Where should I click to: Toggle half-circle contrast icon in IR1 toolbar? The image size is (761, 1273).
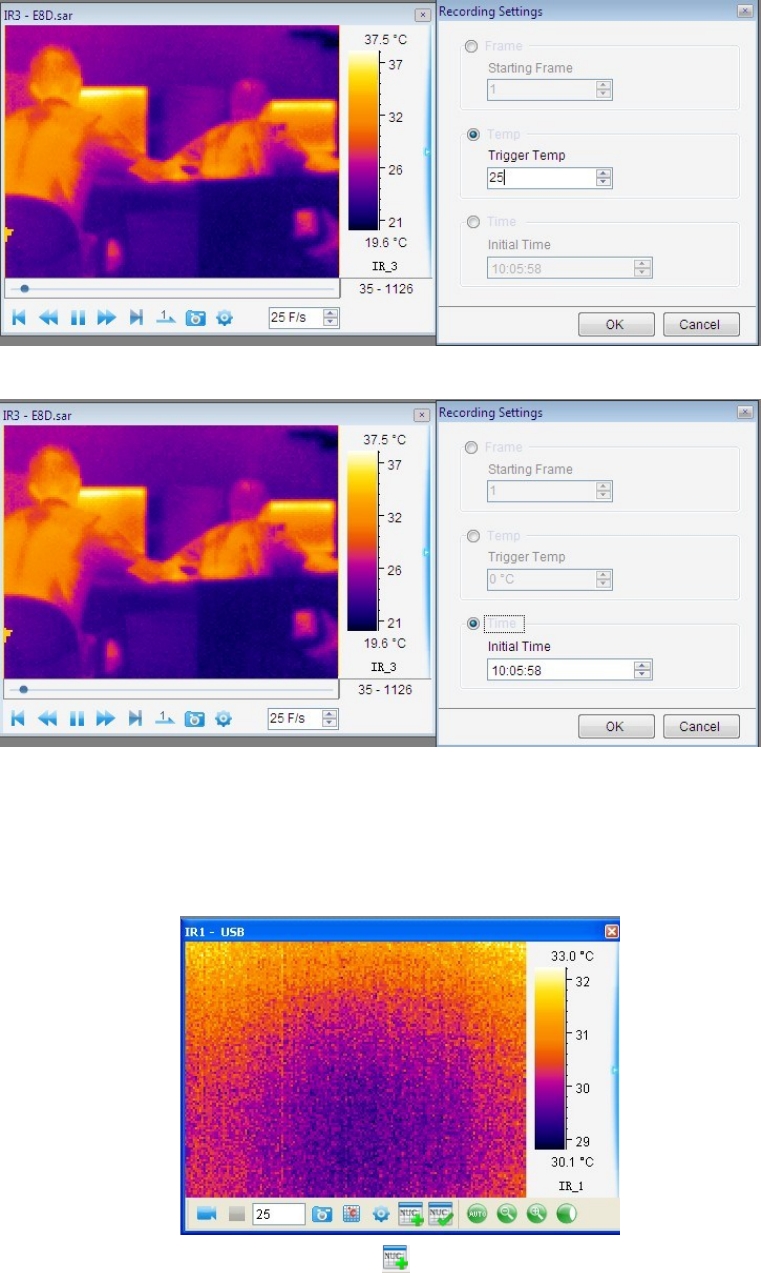[566, 1214]
